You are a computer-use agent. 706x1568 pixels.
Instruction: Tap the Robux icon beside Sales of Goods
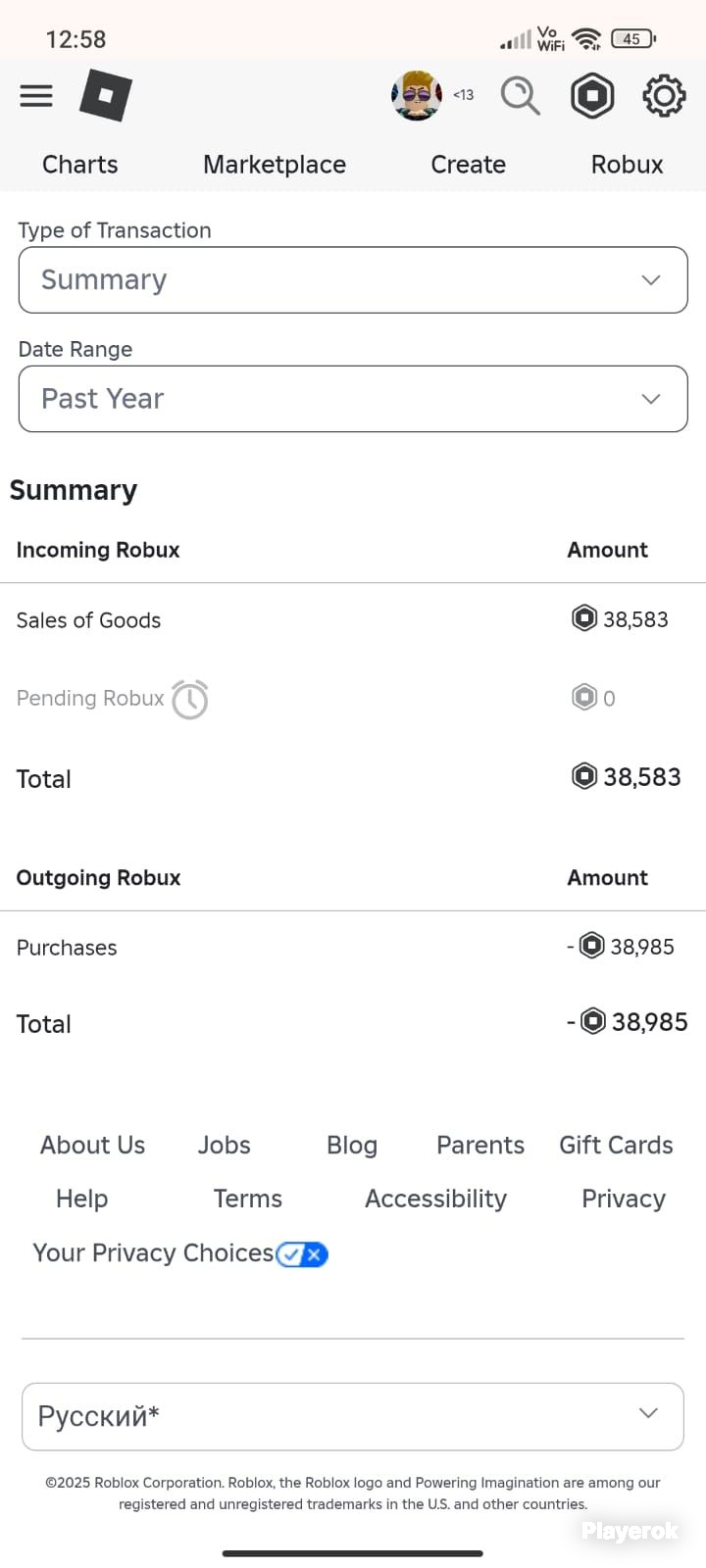pos(584,618)
